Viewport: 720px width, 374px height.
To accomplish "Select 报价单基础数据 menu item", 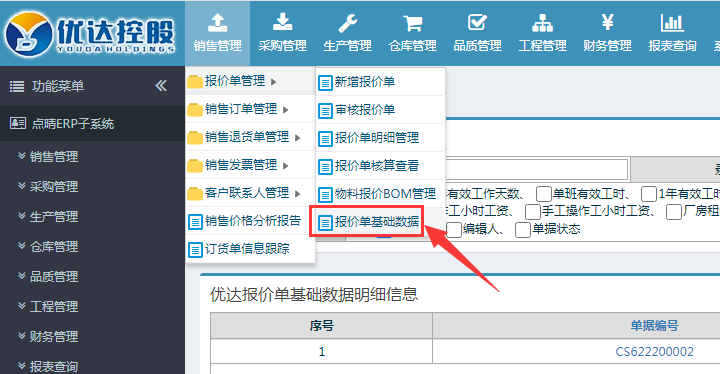I will (366, 222).
